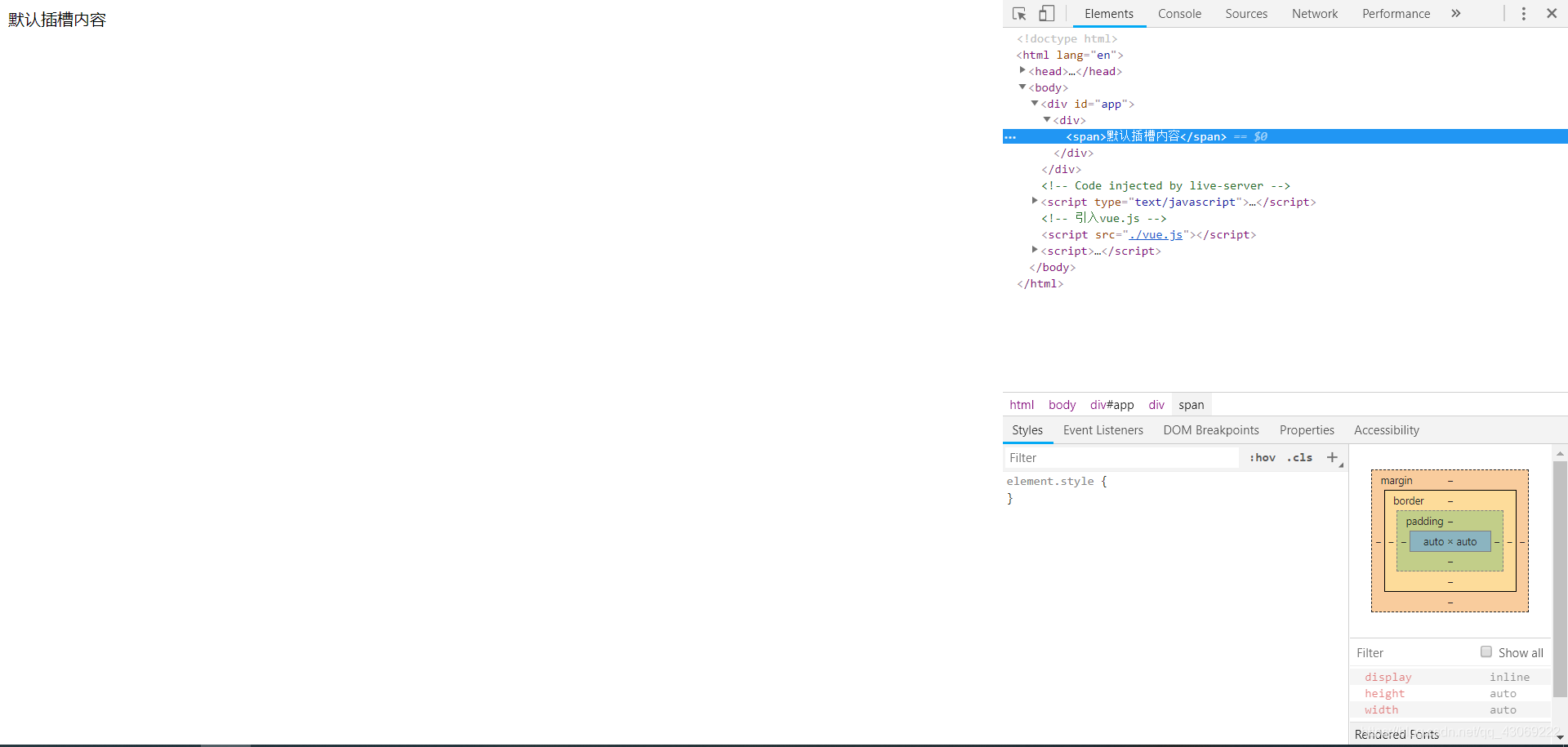The image size is (1568, 747).
Task: Click the styles pane vertical scrollbar
Action: (1560, 578)
